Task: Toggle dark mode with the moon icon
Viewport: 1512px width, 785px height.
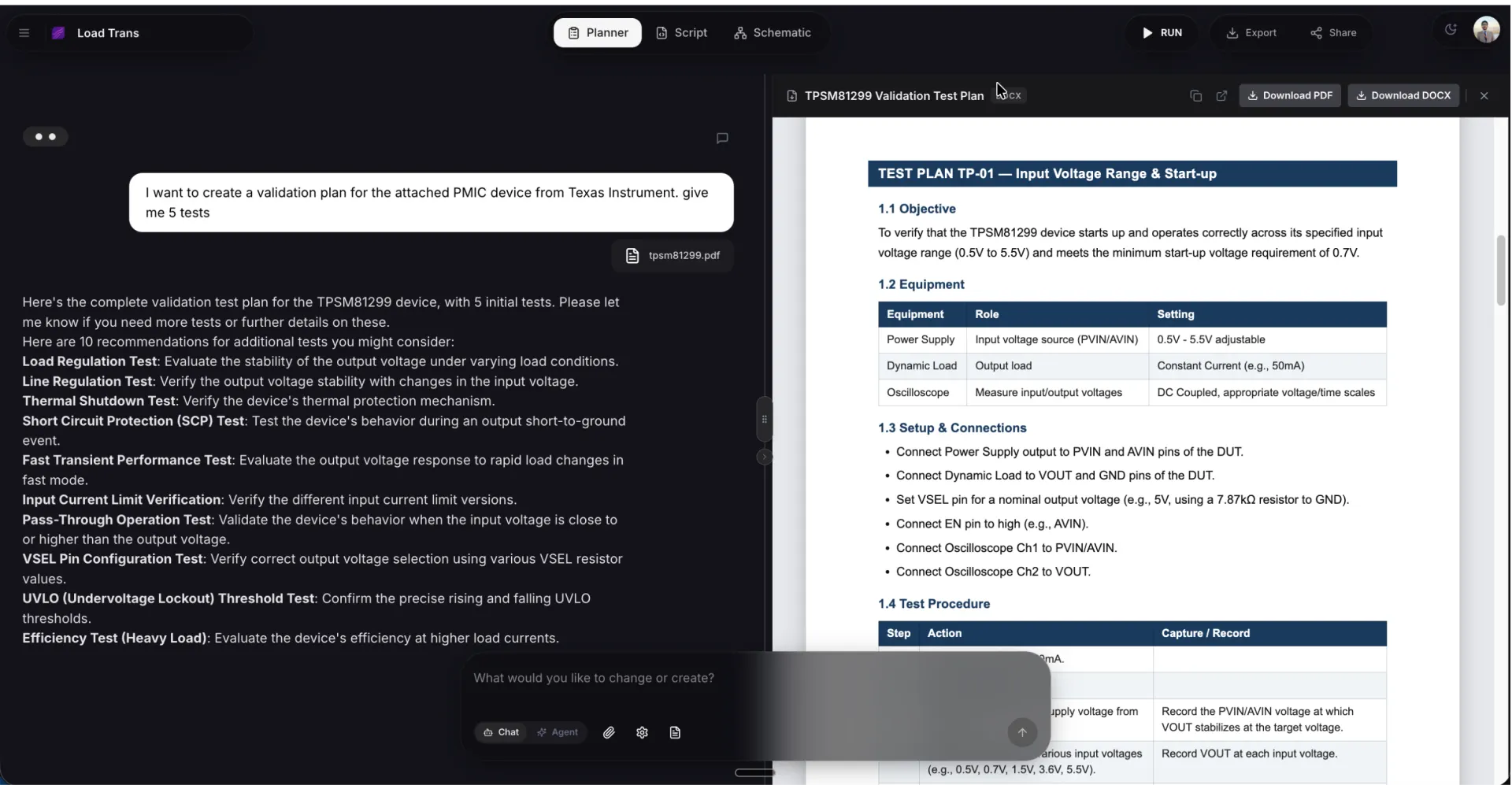Action: [x=1451, y=30]
